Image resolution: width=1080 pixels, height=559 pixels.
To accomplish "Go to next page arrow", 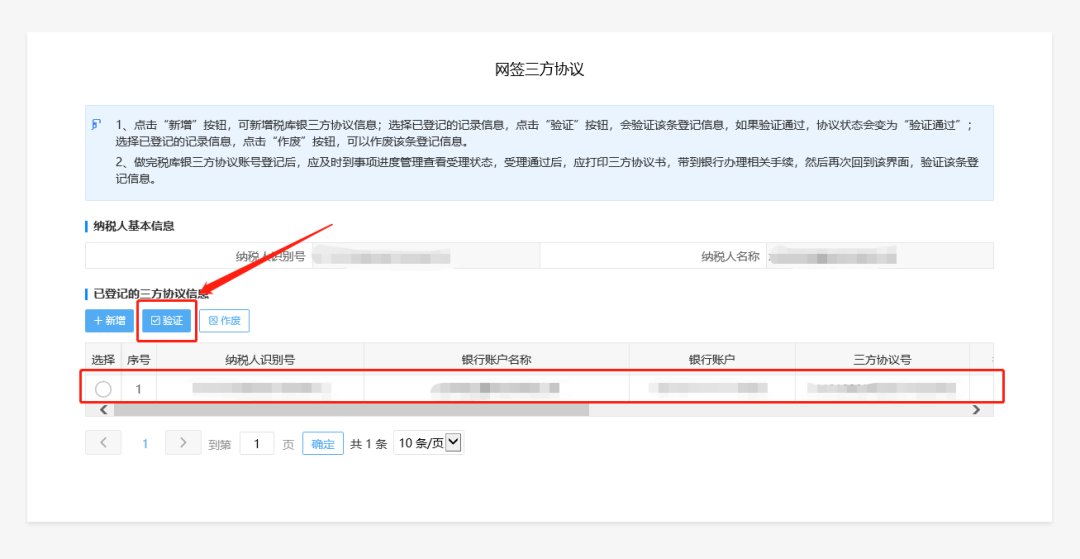I will pyautogui.click(x=183, y=443).
